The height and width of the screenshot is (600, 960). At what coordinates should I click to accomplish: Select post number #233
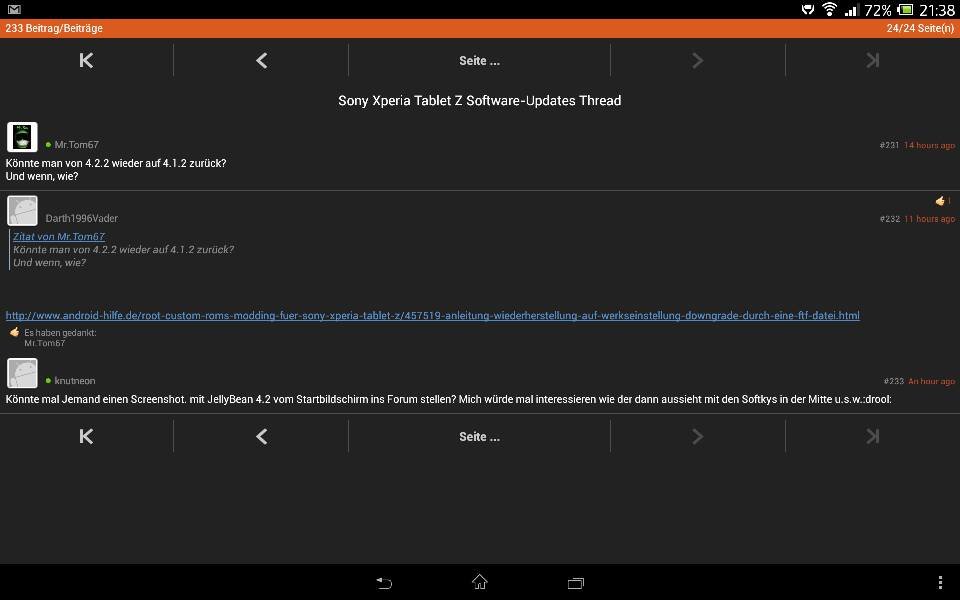pyautogui.click(x=894, y=381)
